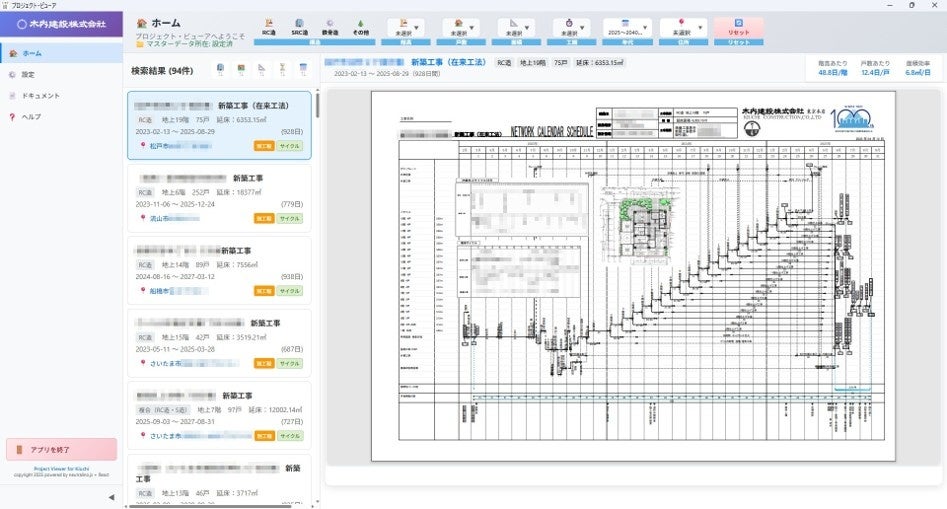Toggle the 鉄骨造 structure filter
The image size is (947, 509).
pyautogui.click(x=330, y=26)
